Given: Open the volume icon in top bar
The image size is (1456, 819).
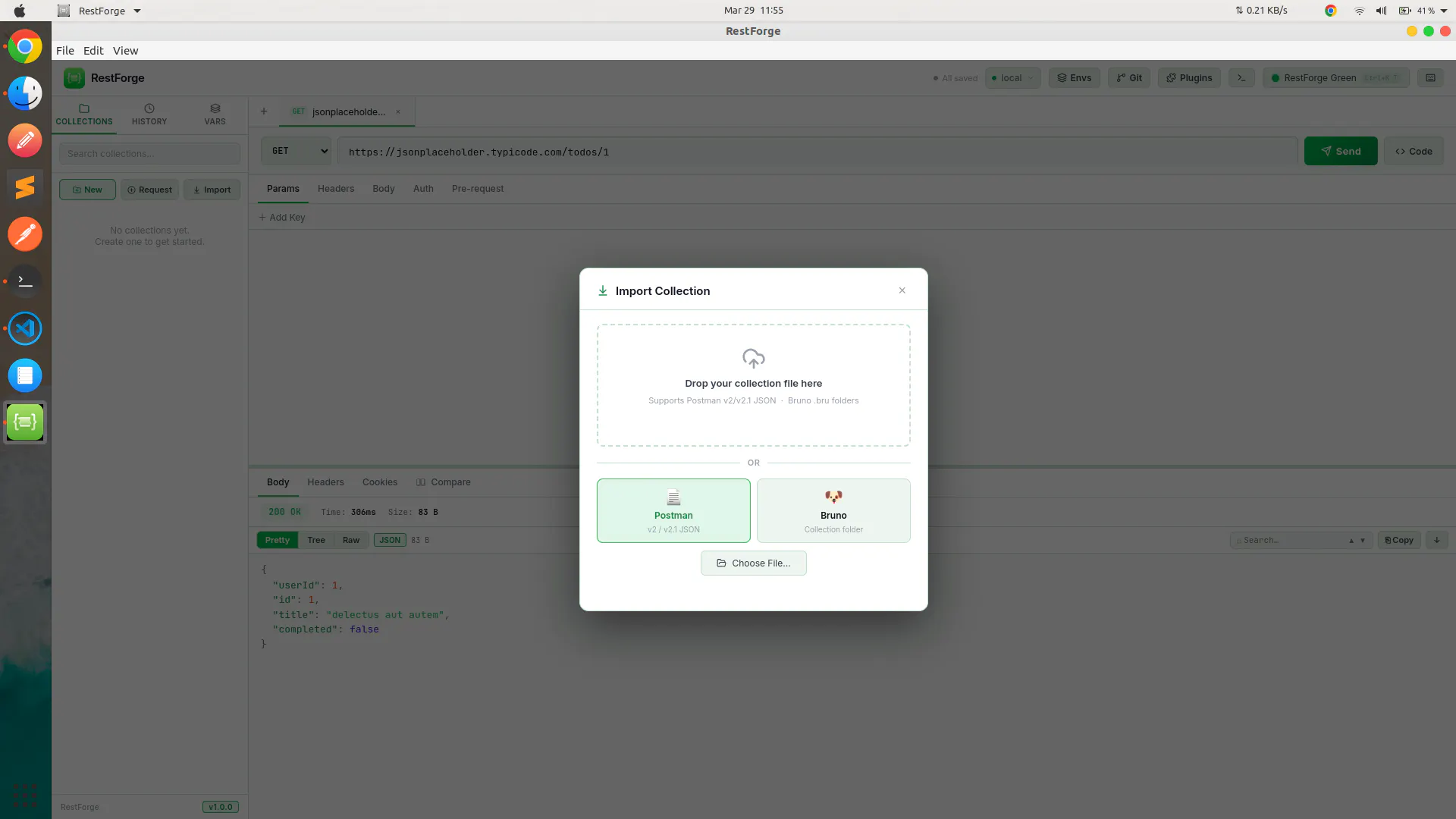Looking at the screenshot, I should click(1382, 11).
